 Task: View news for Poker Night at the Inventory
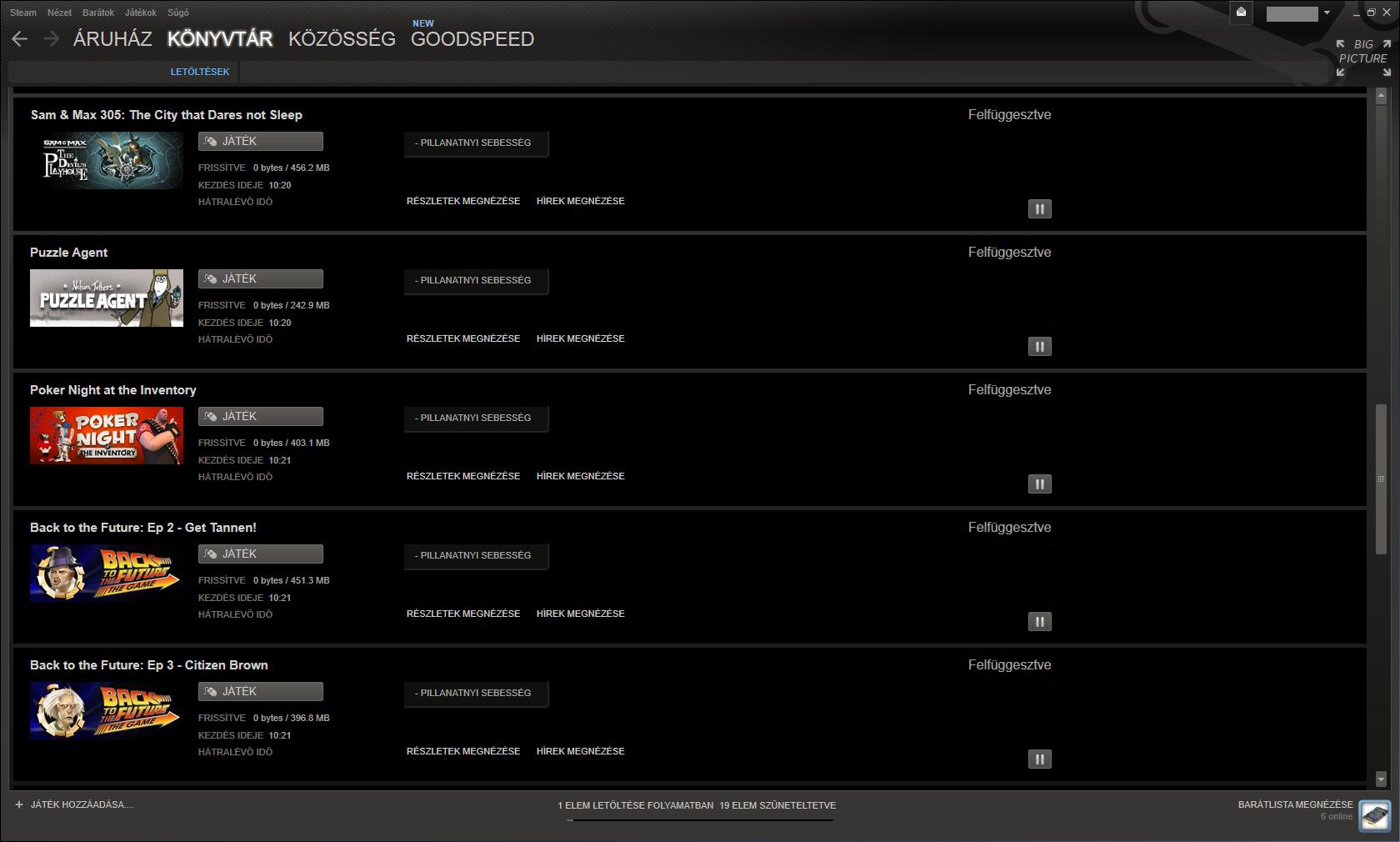581,476
